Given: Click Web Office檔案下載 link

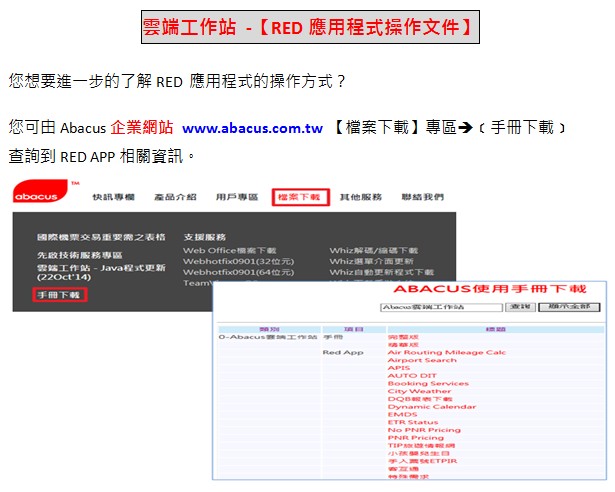Looking at the screenshot, I should [229, 250].
